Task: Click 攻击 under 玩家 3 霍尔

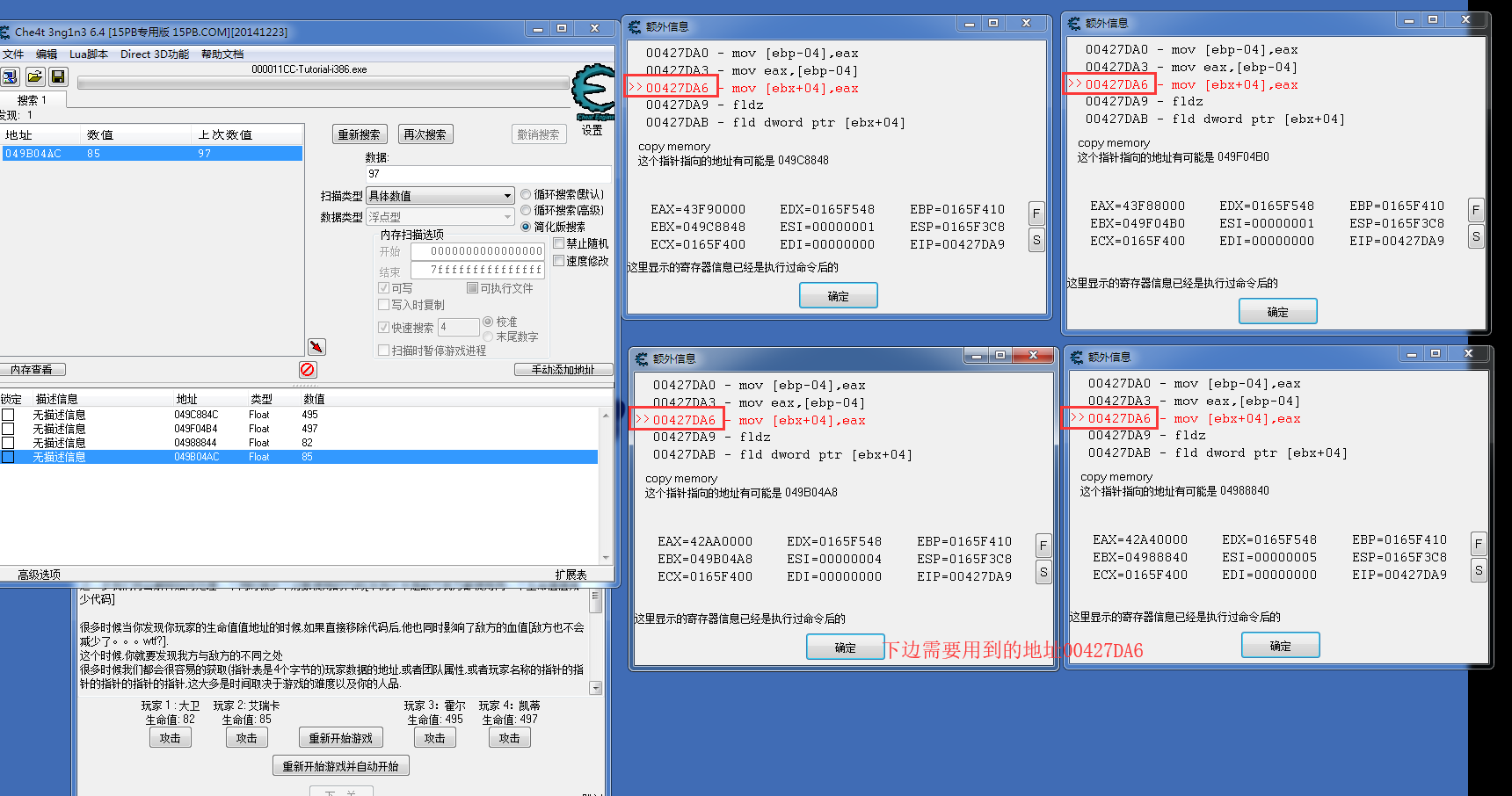Action: tap(435, 738)
